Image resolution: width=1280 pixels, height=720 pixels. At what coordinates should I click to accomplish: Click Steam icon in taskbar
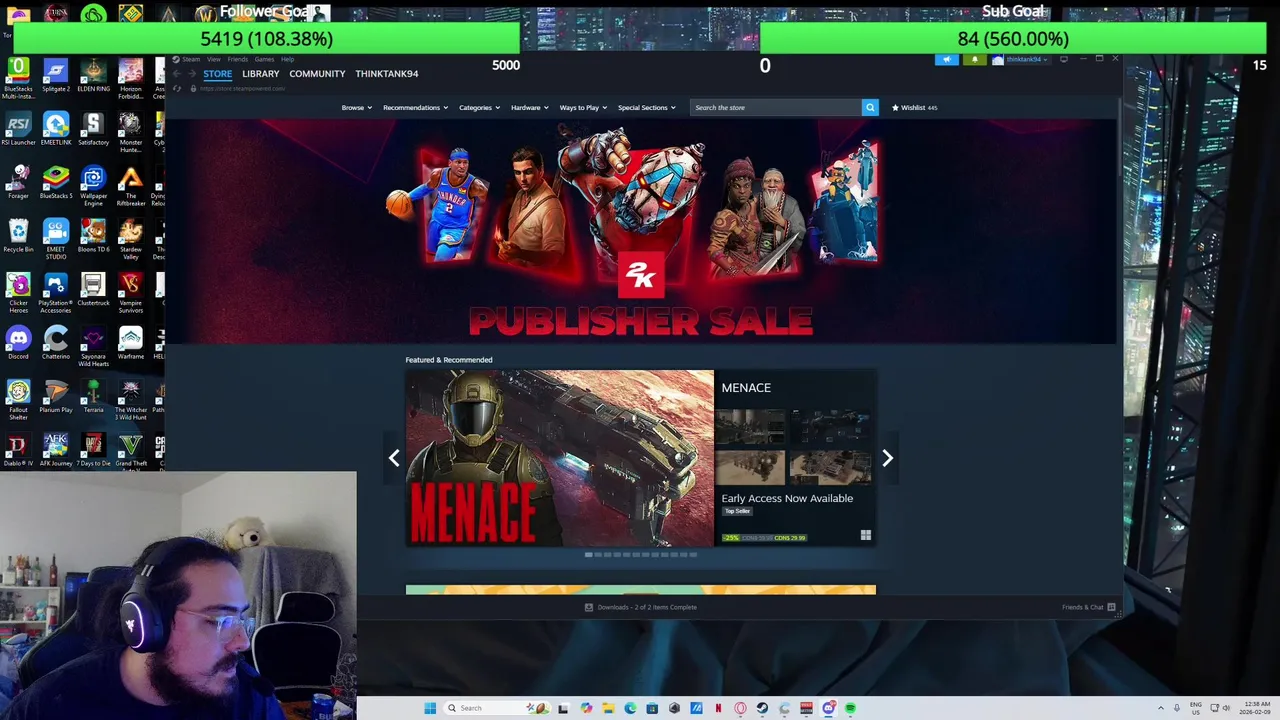pyautogui.click(x=762, y=708)
